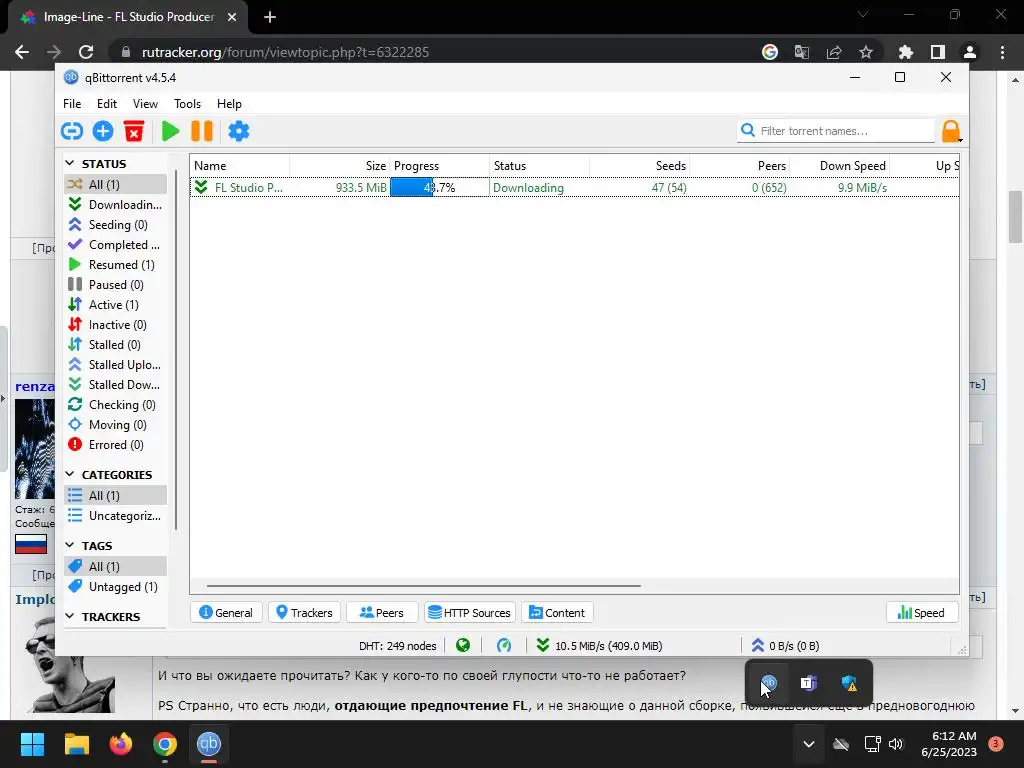Viewport: 1024px width, 768px height.
Task: Filter by Active (1) status
Action: point(115,305)
